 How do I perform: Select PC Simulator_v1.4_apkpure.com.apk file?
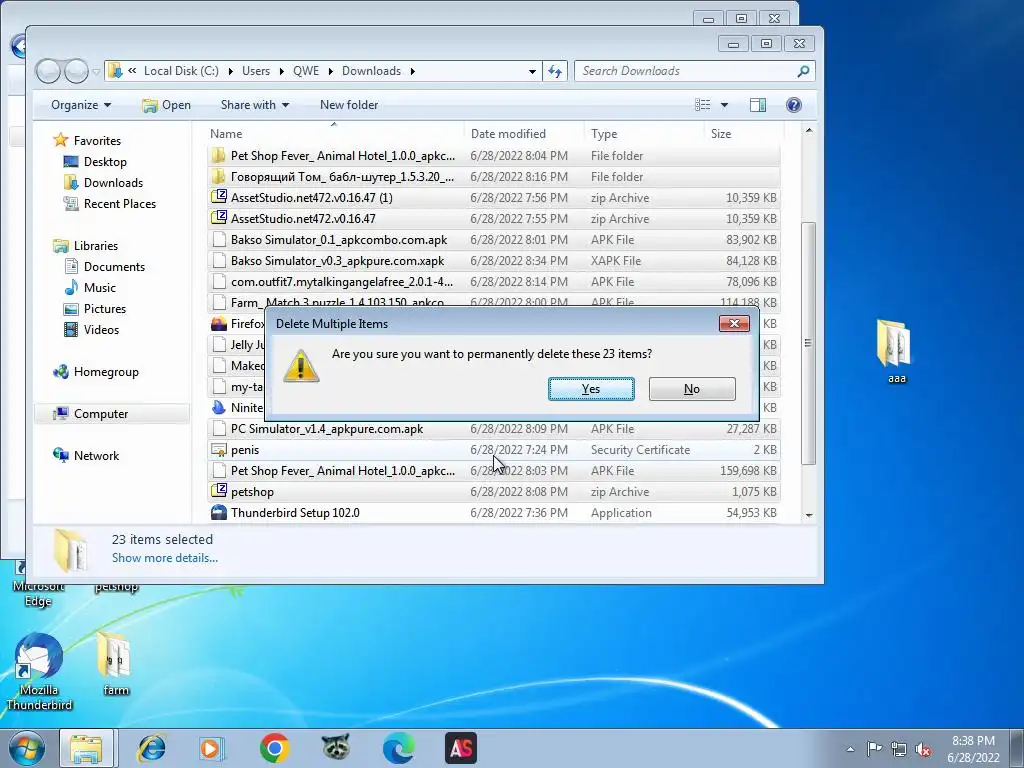494,428
